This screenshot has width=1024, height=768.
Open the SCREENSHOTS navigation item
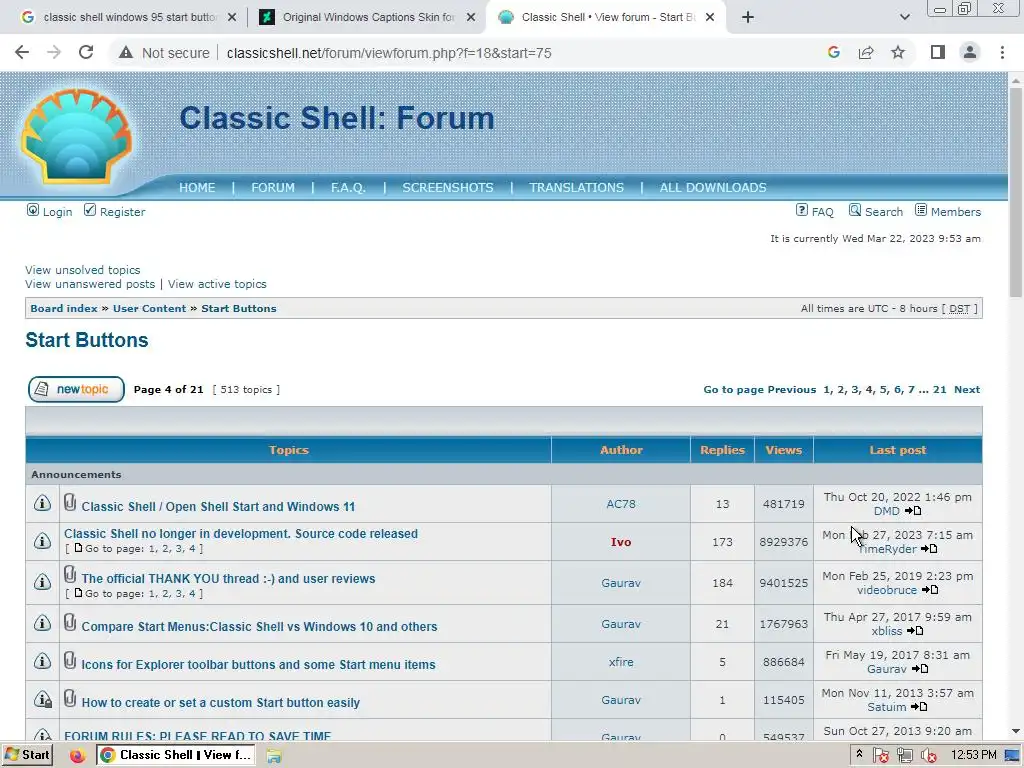pos(448,187)
